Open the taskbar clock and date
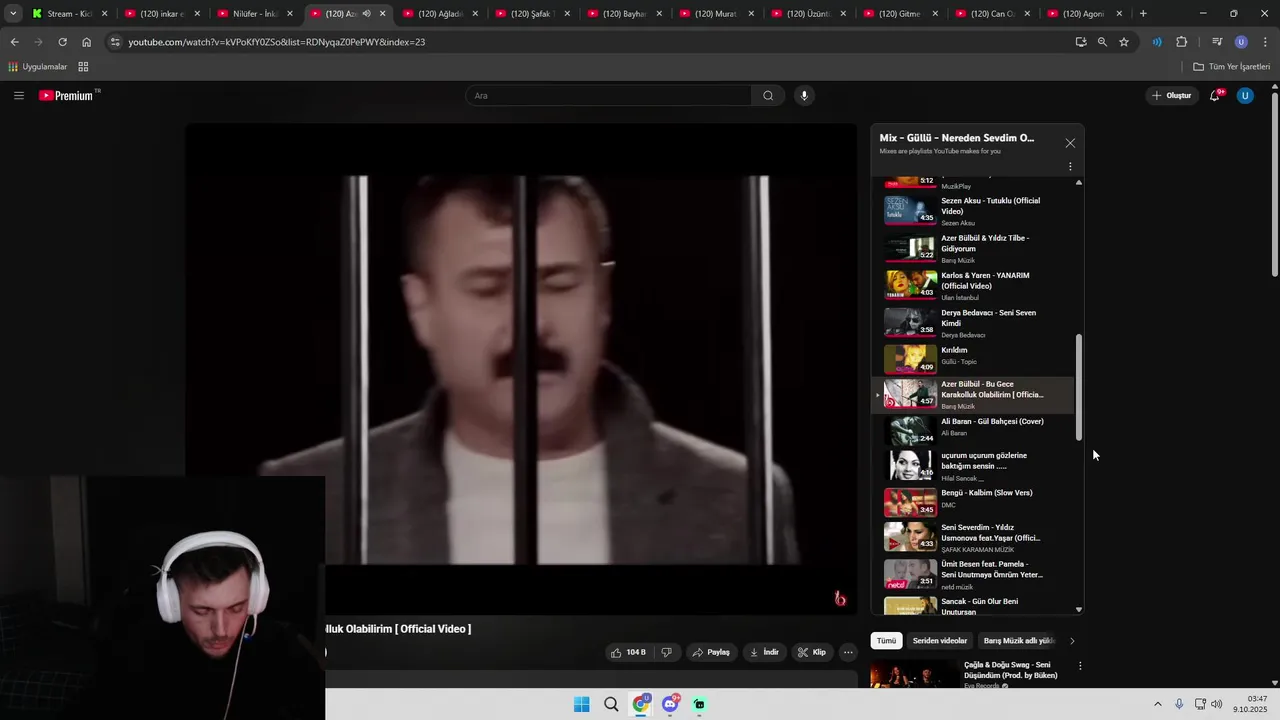The image size is (1280, 720). (1249, 704)
